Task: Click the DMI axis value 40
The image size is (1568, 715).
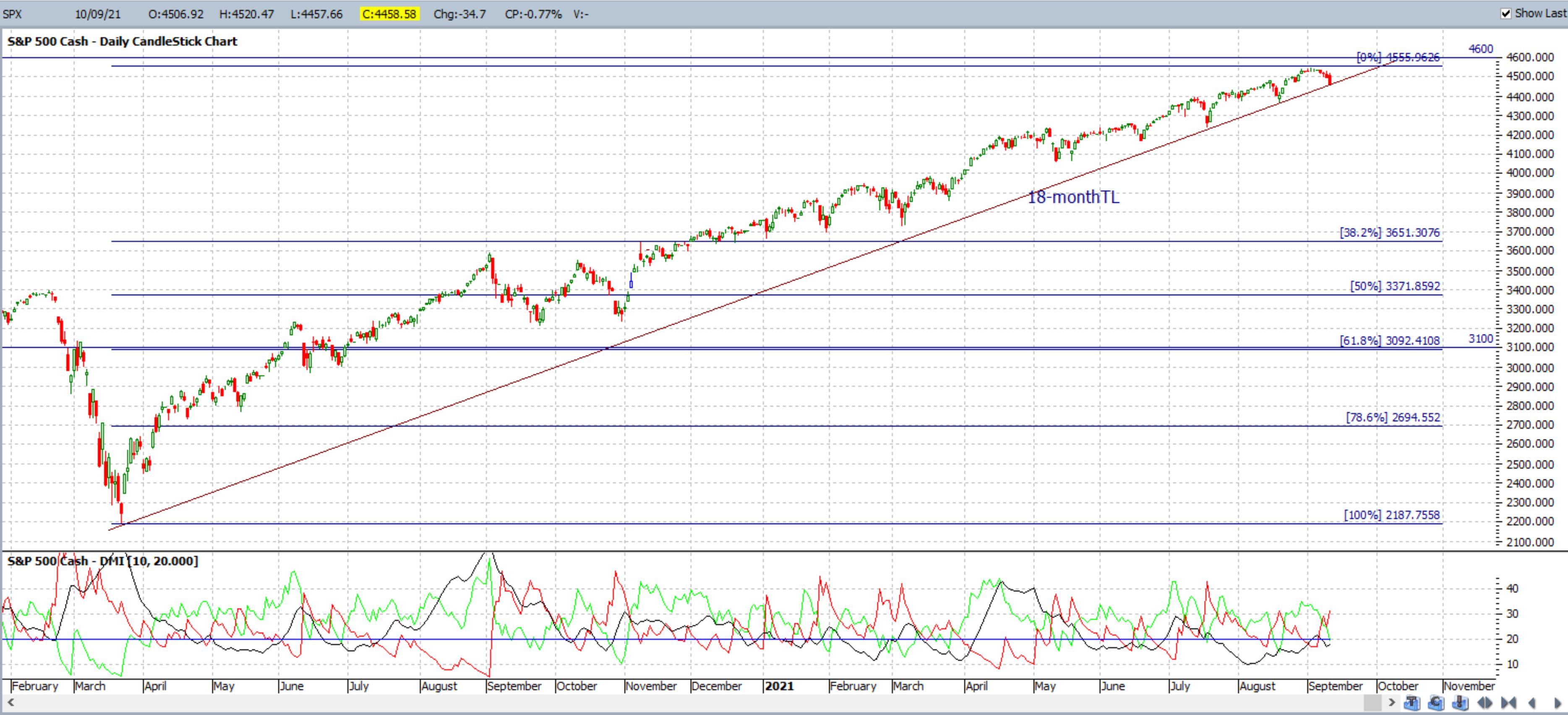Action: [x=1512, y=588]
